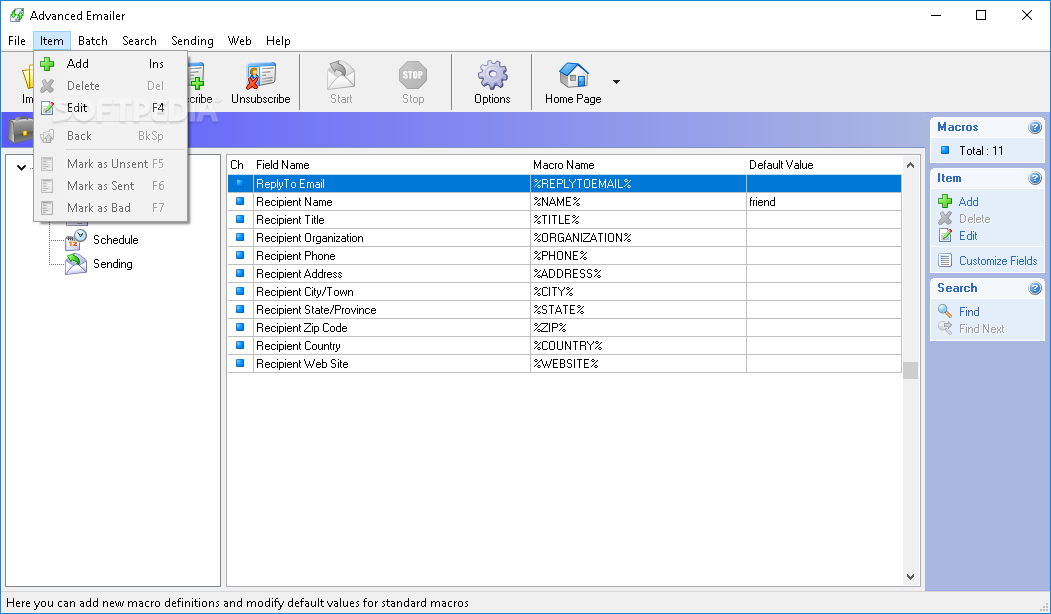Toggle checkbox for Recipient Organization row
The height and width of the screenshot is (614, 1051).
tap(239, 237)
